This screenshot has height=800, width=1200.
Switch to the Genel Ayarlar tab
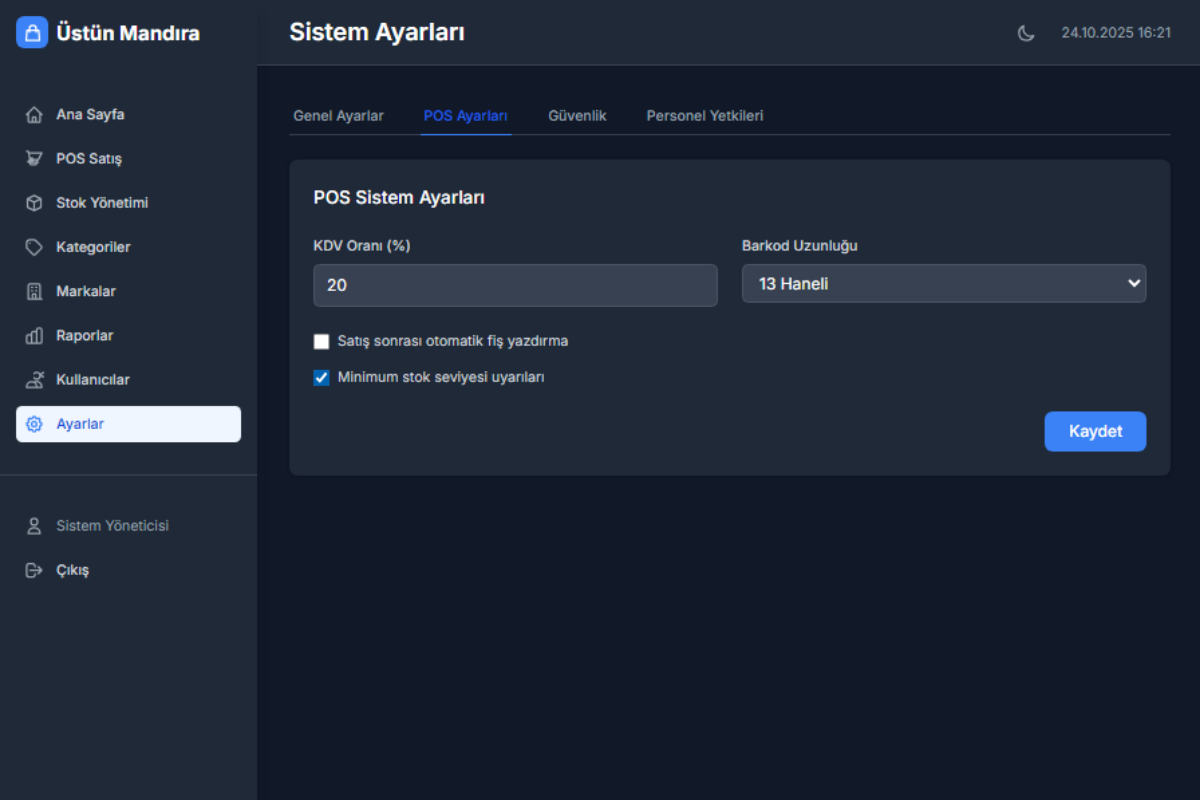(x=338, y=115)
